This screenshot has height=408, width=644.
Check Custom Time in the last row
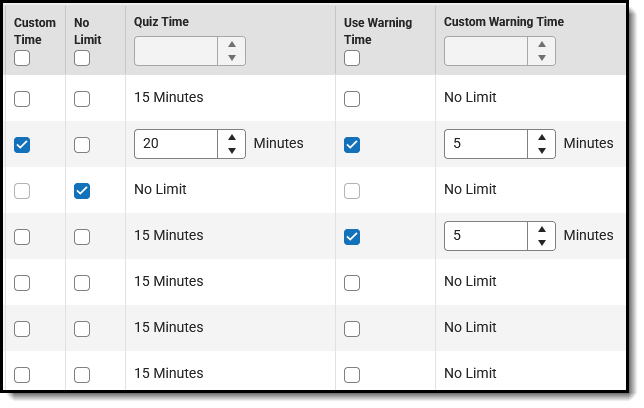pyautogui.click(x=22, y=375)
